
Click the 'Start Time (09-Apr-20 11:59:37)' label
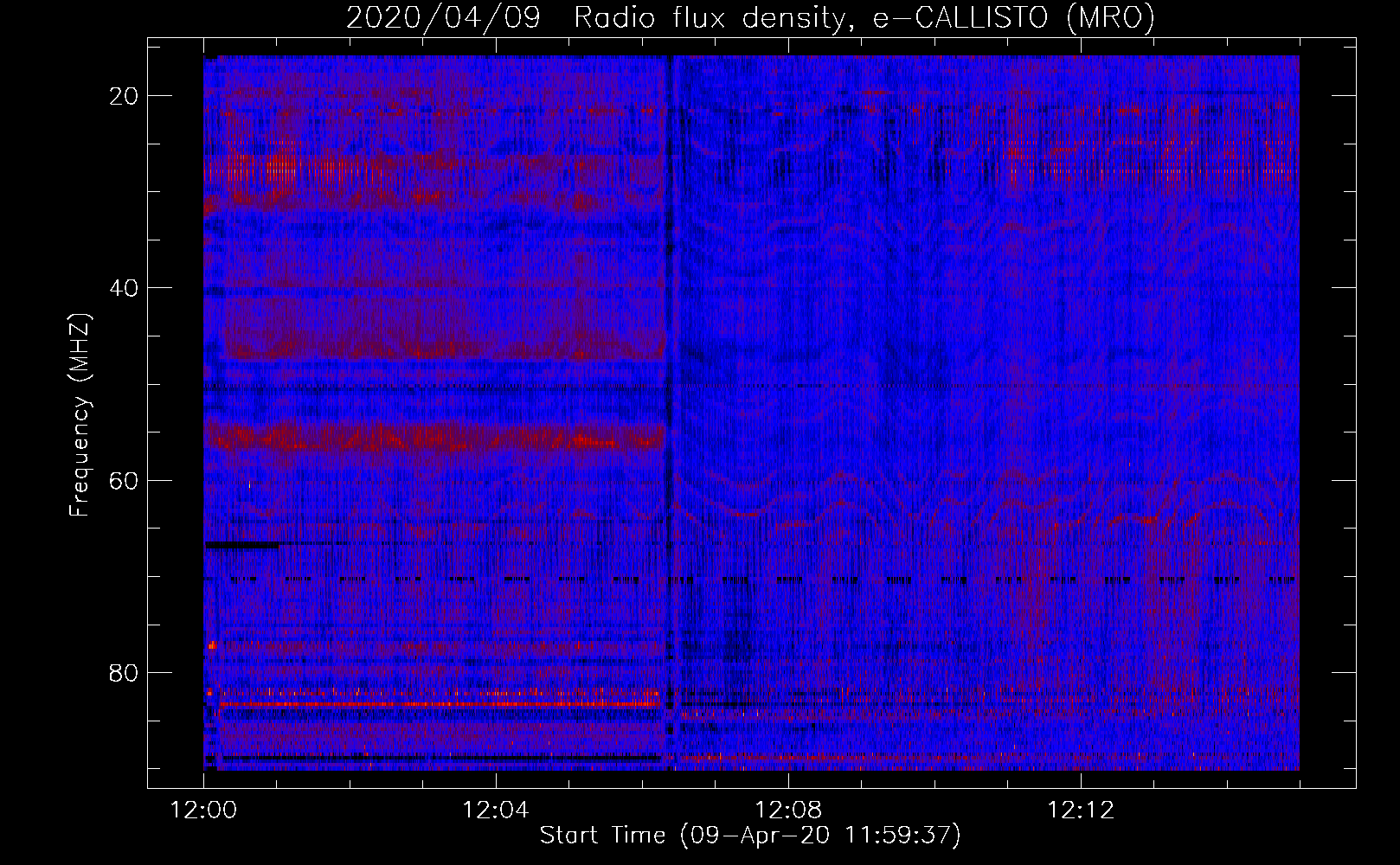pos(750,836)
